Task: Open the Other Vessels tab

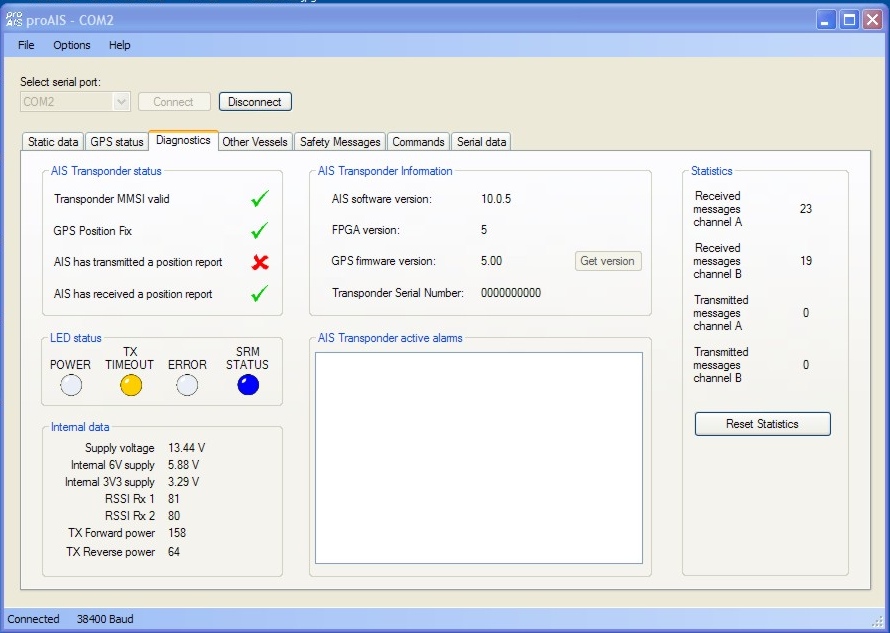Action: pos(255,142)
